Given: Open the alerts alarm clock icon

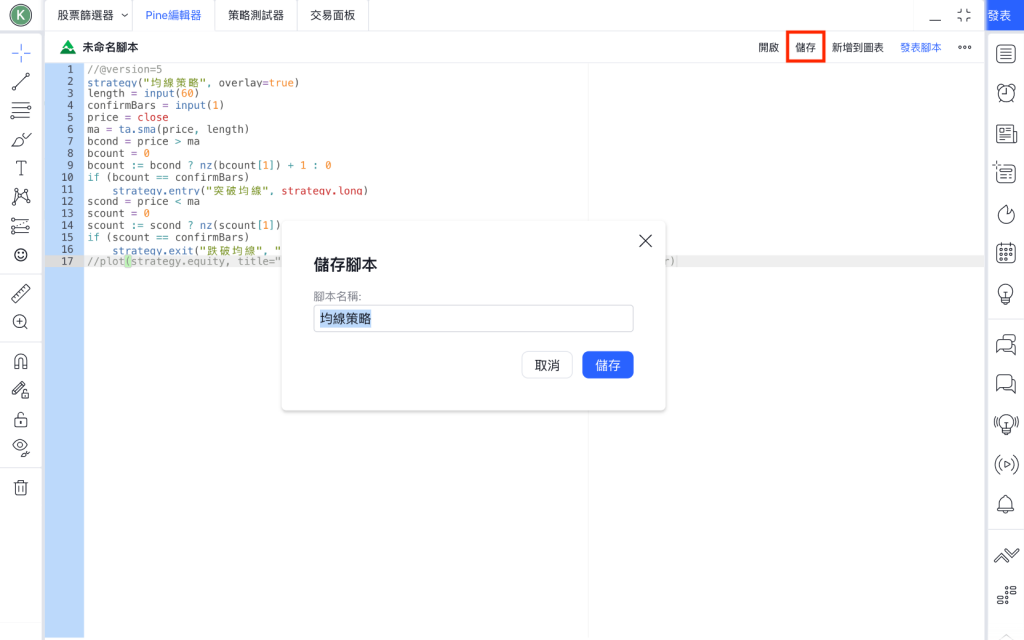Looking at the screenshot, I should [1006, 93].
